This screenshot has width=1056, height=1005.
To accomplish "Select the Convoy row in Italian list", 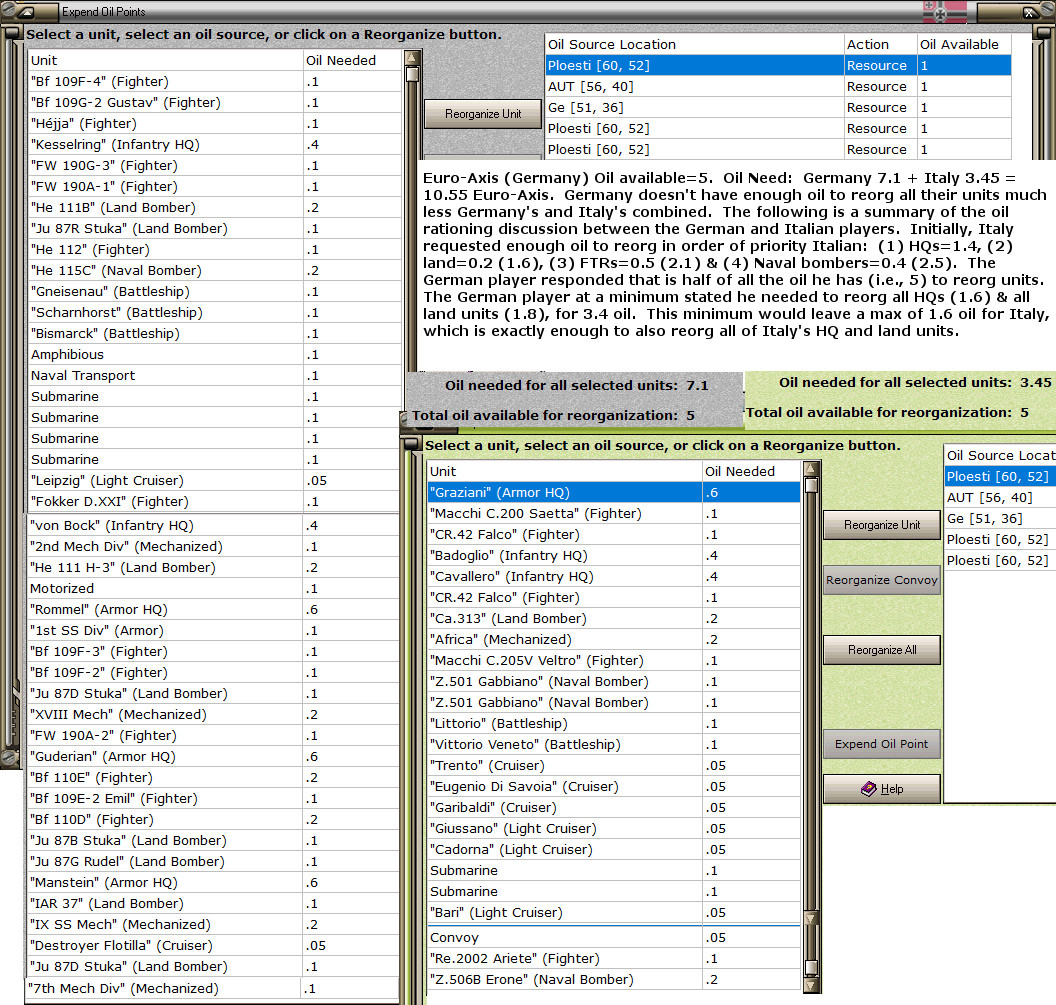I will pyautogui.click(x=614, y=938).
